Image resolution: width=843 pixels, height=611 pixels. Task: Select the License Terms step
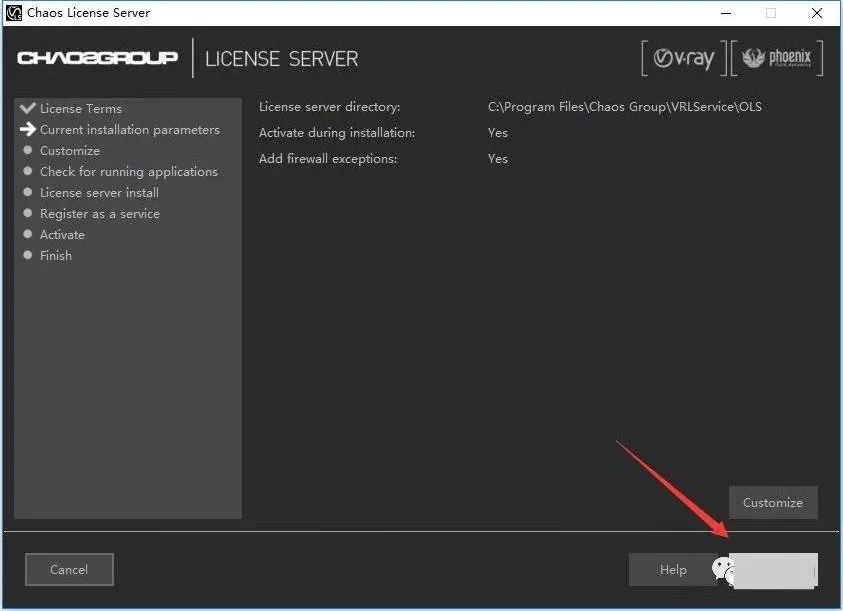point(81,109)
